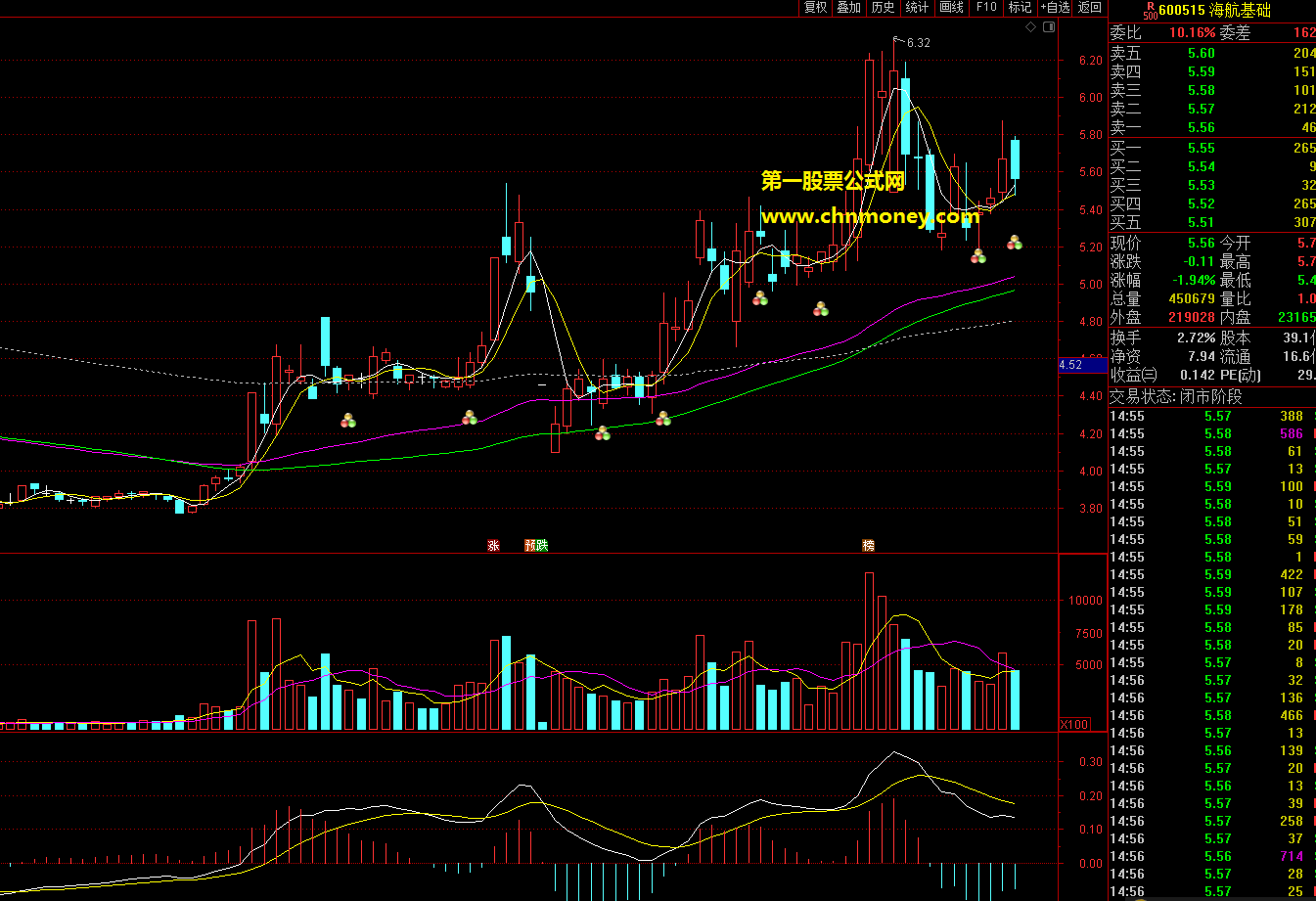Open the 叠加 overlay menu
Image resolution: width=1316 pixels, height=901 pixels.
click(x=848, y=7)
